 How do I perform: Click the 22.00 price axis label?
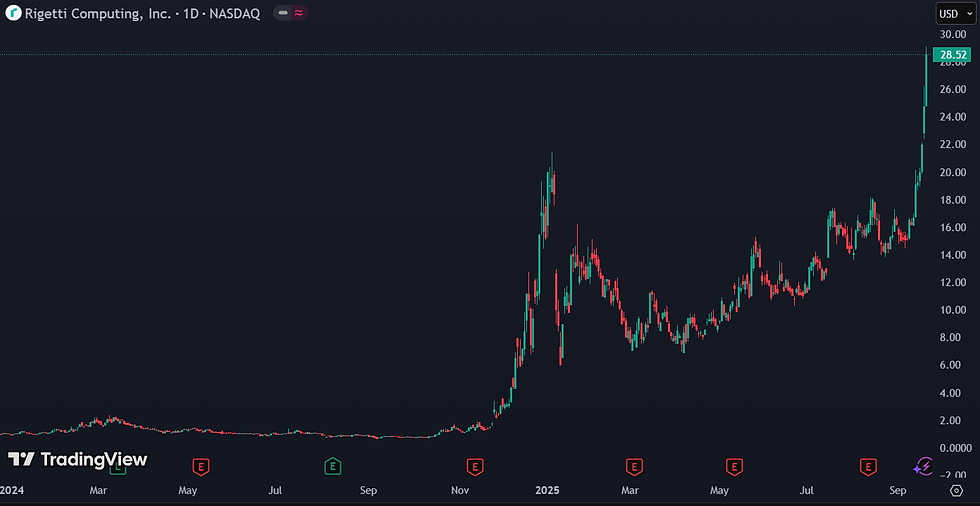point(954,144)
